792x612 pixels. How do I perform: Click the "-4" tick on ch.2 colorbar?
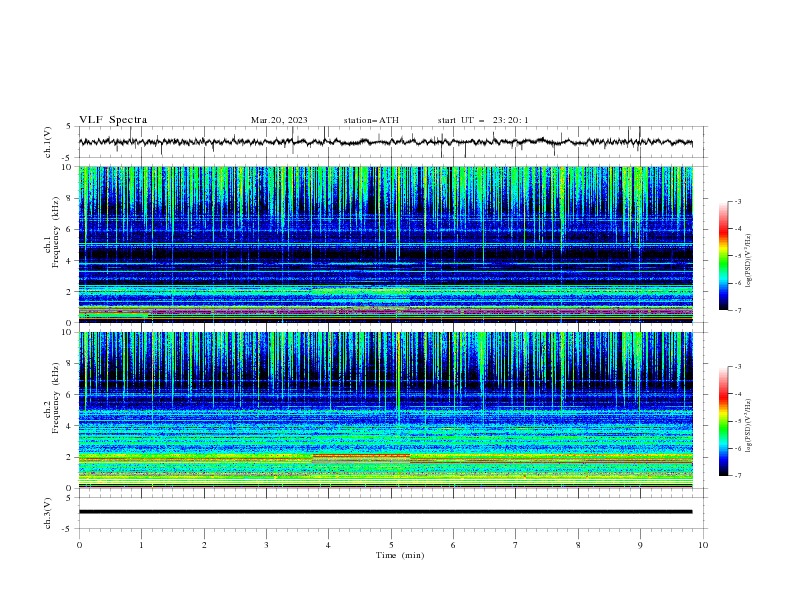click(737, 394)
